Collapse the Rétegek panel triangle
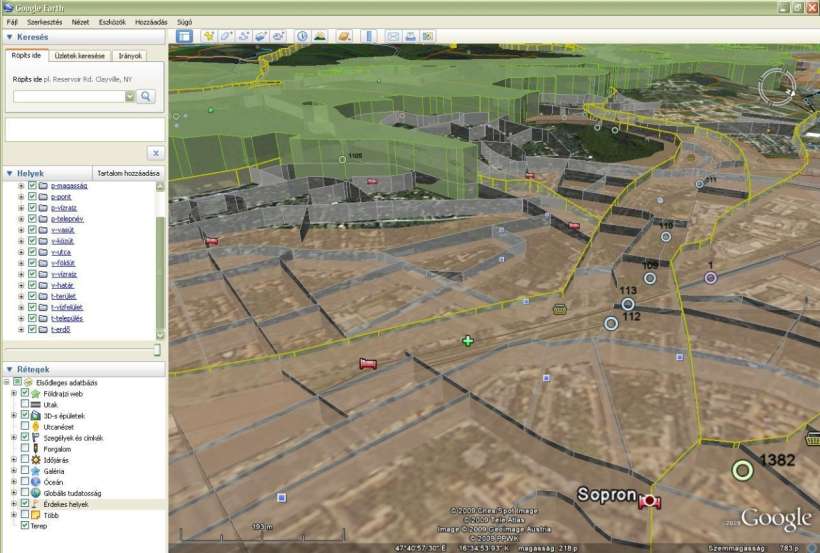The image size is (820, 553). [x=9, y=369]
